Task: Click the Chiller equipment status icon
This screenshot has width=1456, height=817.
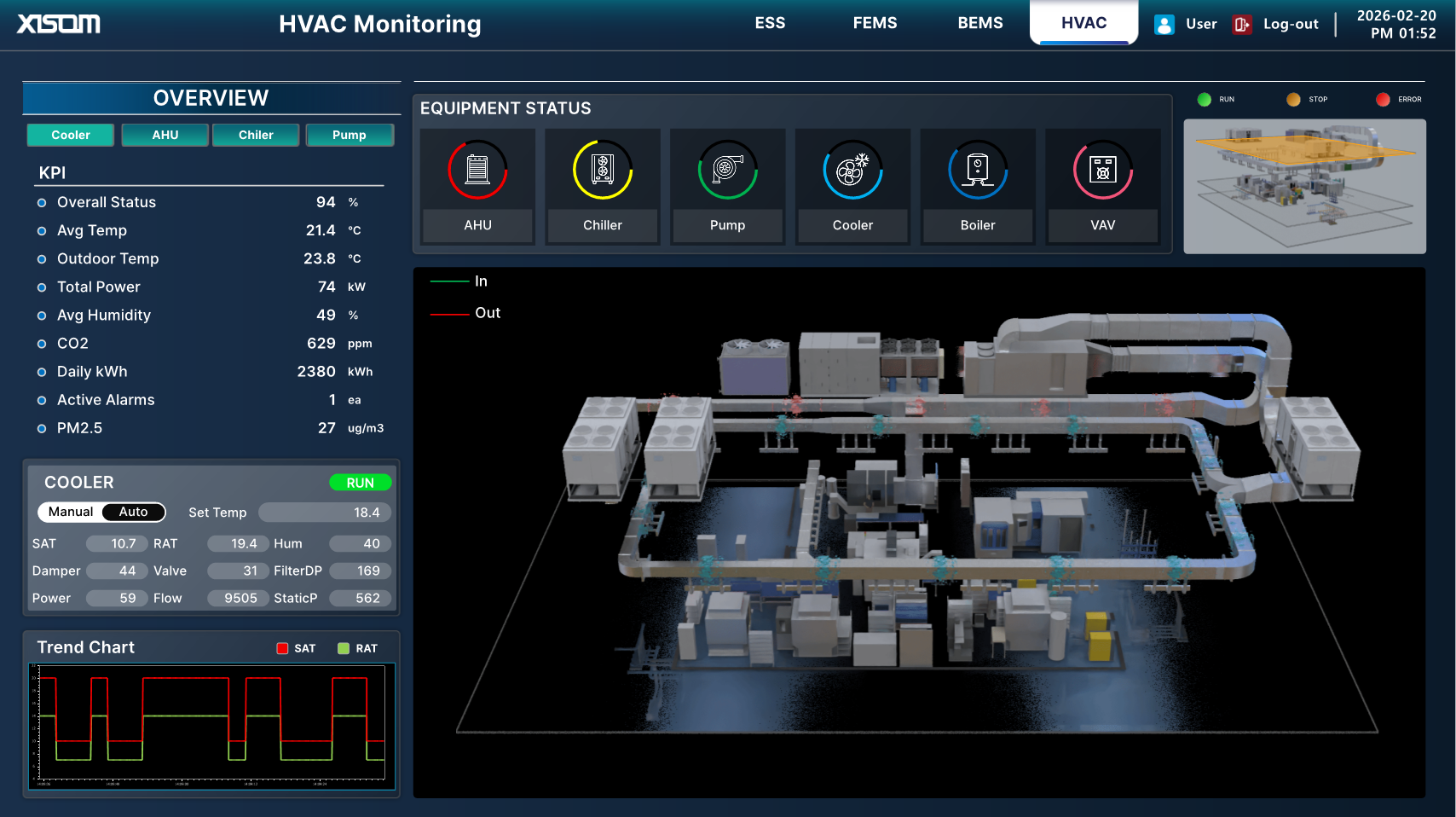Action: [602, 169]
